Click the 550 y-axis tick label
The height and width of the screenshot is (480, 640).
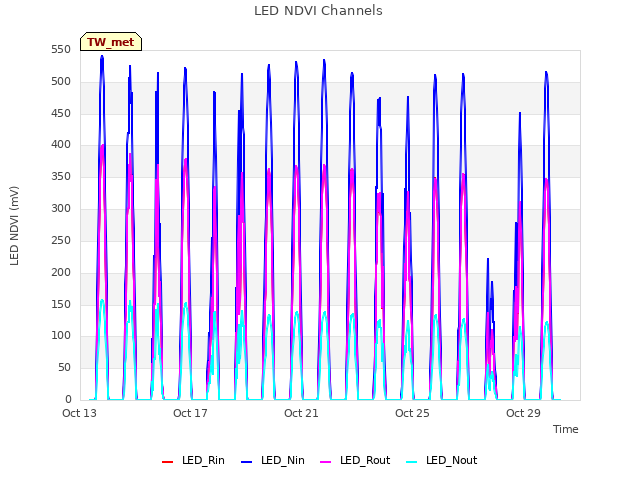(x=61, y=50)
